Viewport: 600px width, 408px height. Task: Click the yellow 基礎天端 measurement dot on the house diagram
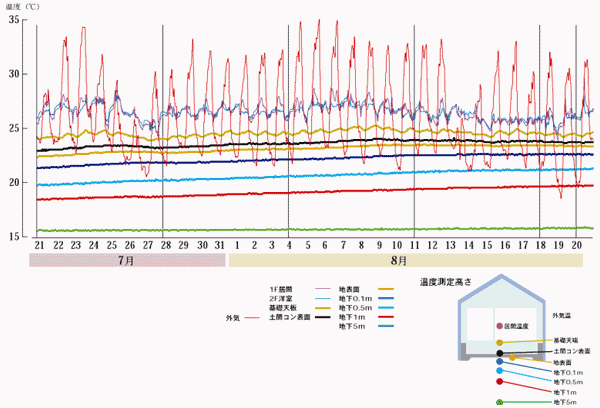click(499, 343)
